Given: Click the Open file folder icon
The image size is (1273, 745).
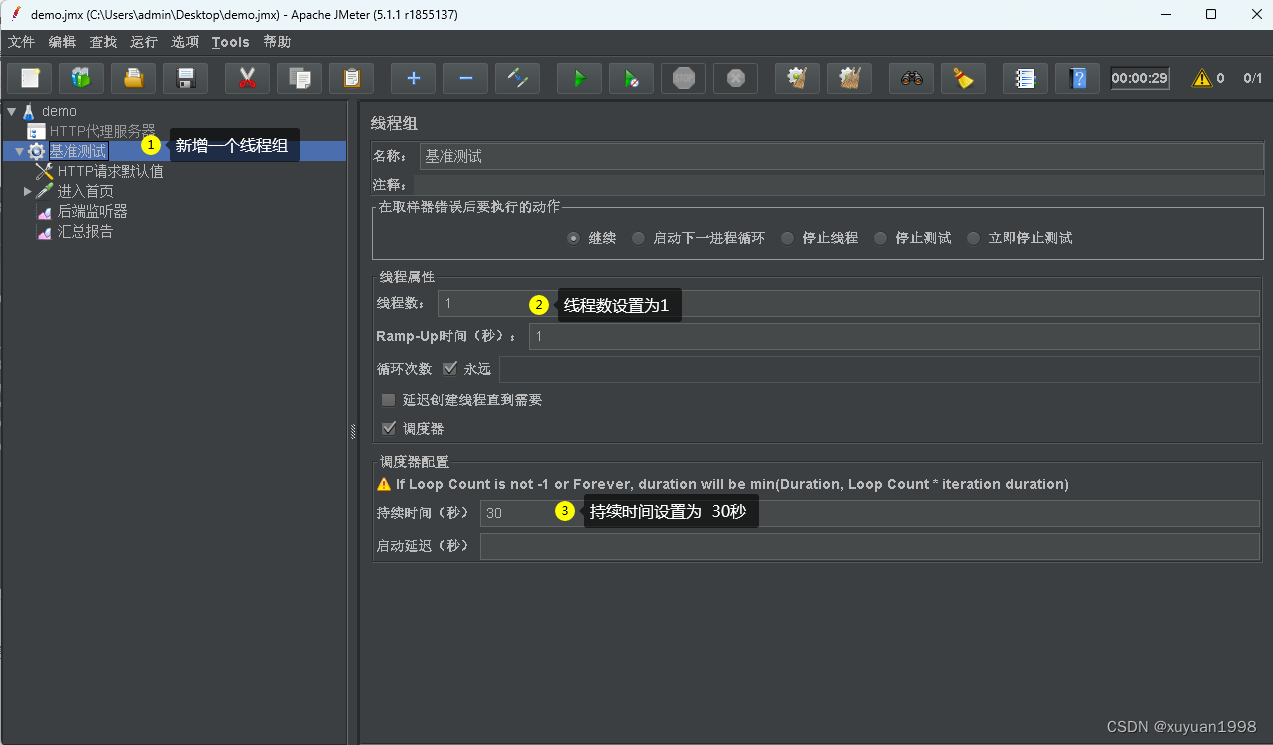Looking at the screenshot, I should click(133, 78).
